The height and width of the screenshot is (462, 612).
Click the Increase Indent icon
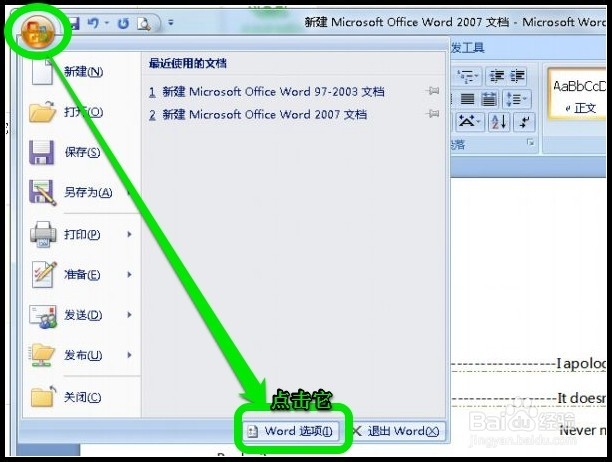517,76
